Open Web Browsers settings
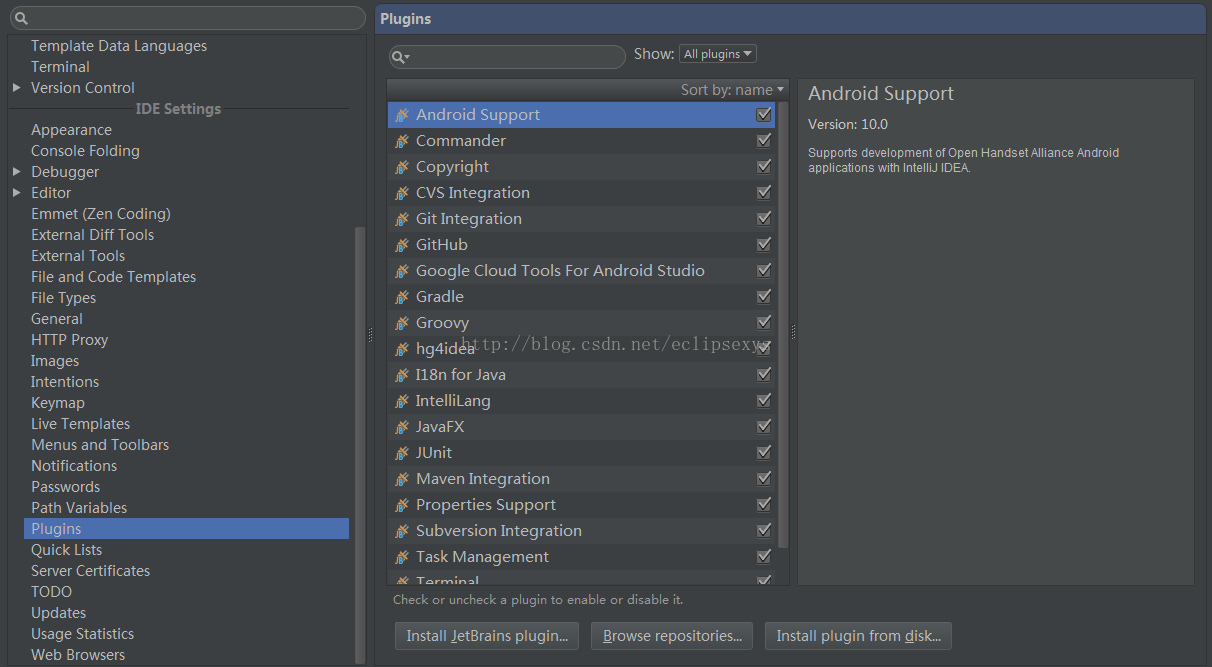Image resolution: width=1212 pixels, height=667 pixels. pos(78,655)
